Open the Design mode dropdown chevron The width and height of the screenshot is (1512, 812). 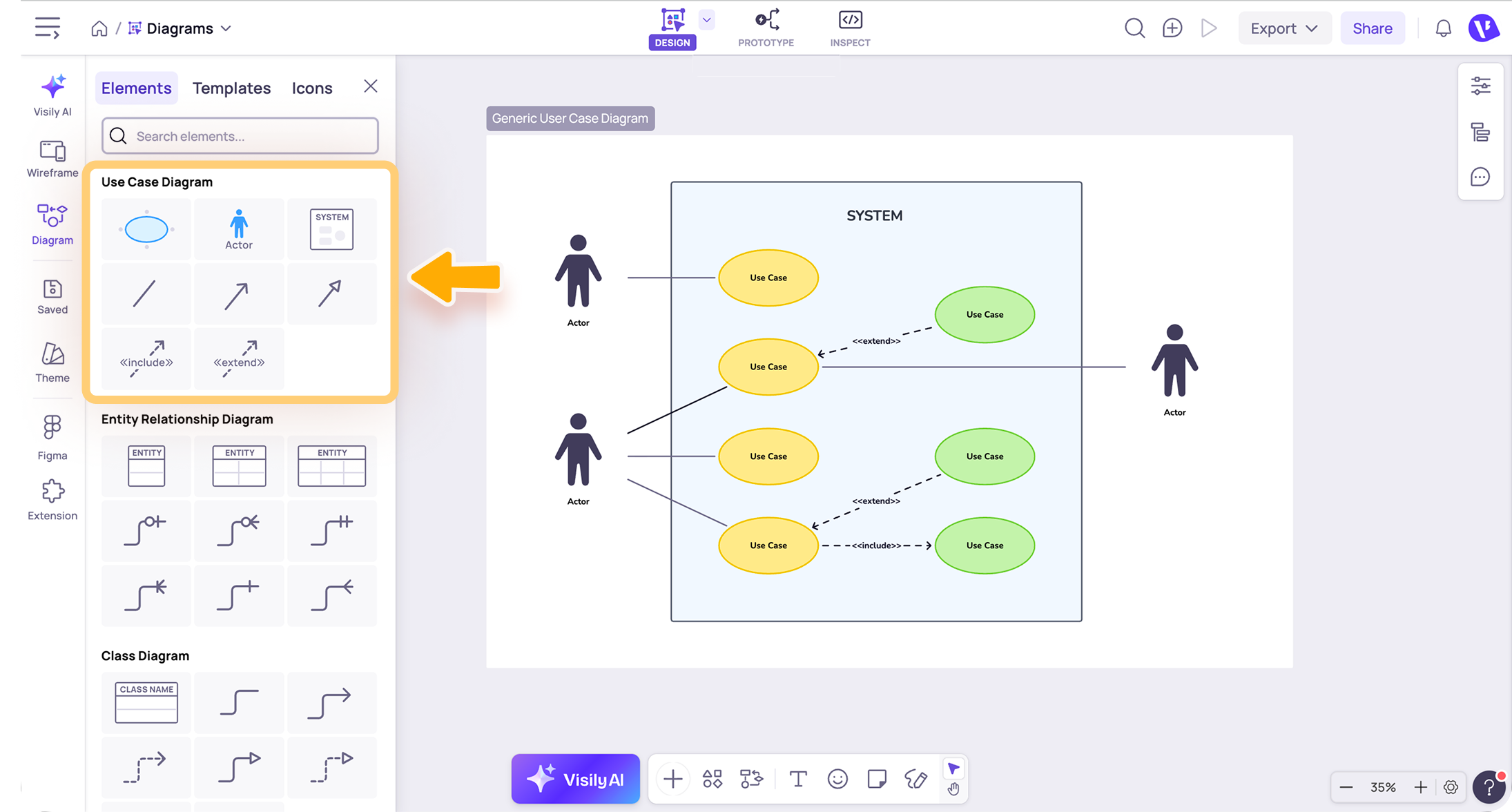pyautogui.click(x=706, y=19)
